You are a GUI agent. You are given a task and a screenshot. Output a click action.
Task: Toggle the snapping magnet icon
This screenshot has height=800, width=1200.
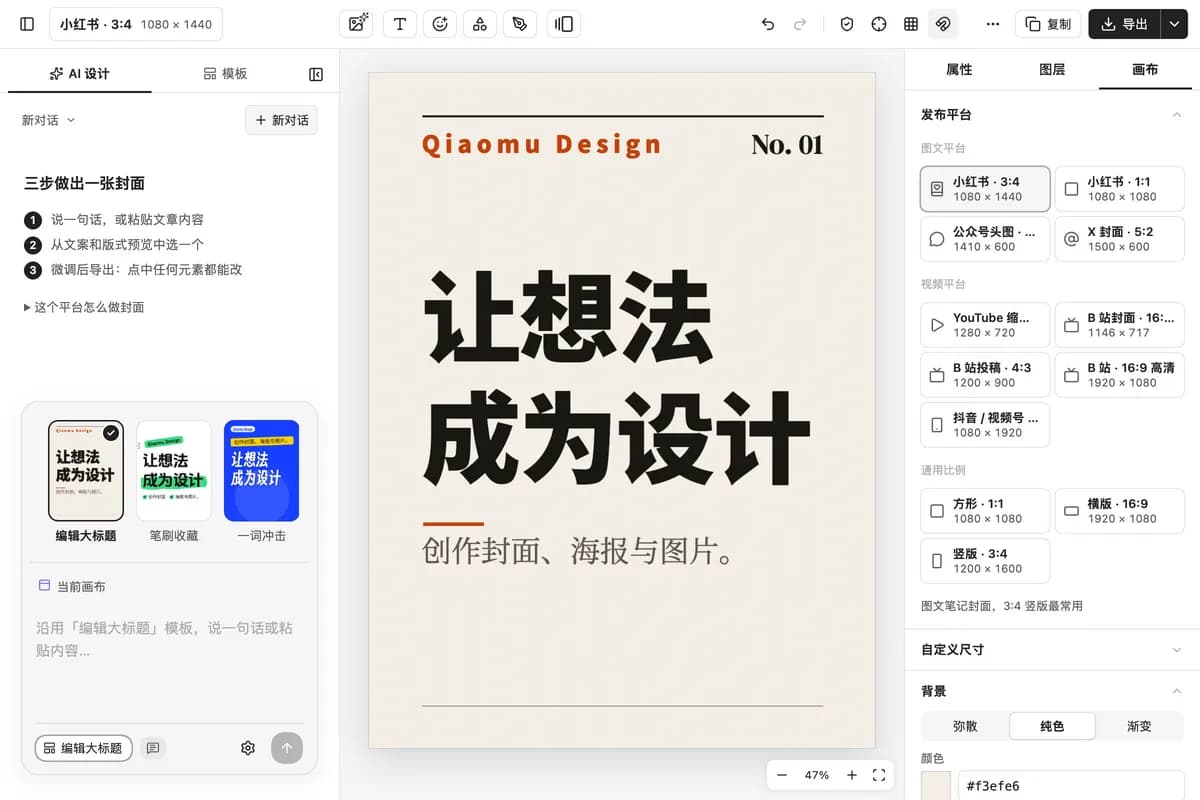(x=943, y=24)
